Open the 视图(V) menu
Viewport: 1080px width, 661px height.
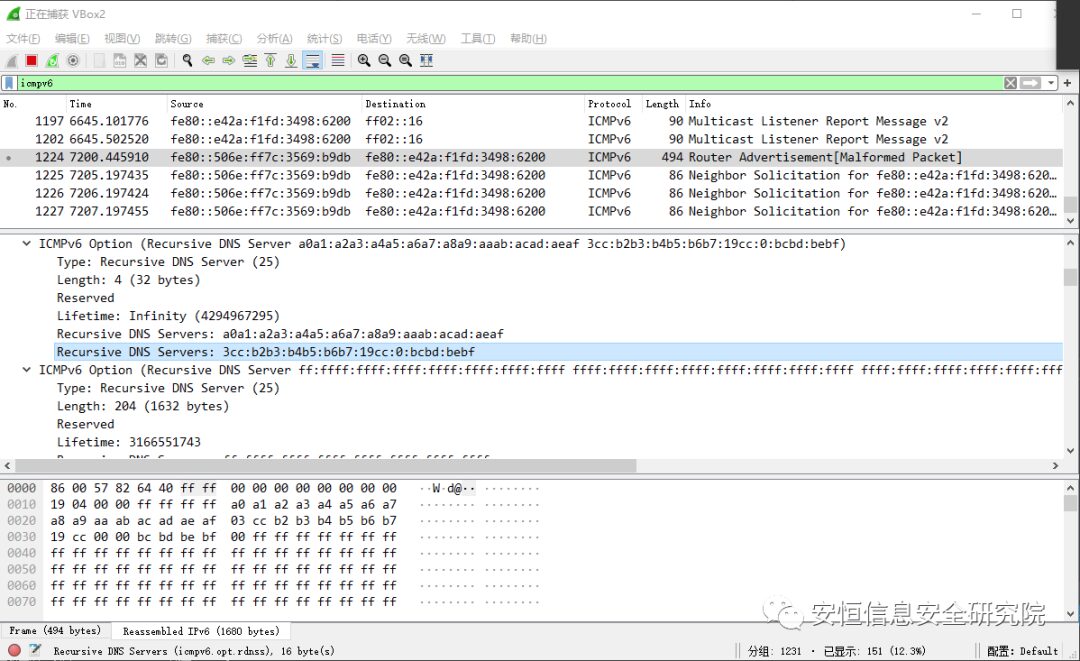[x=122, y=39]
